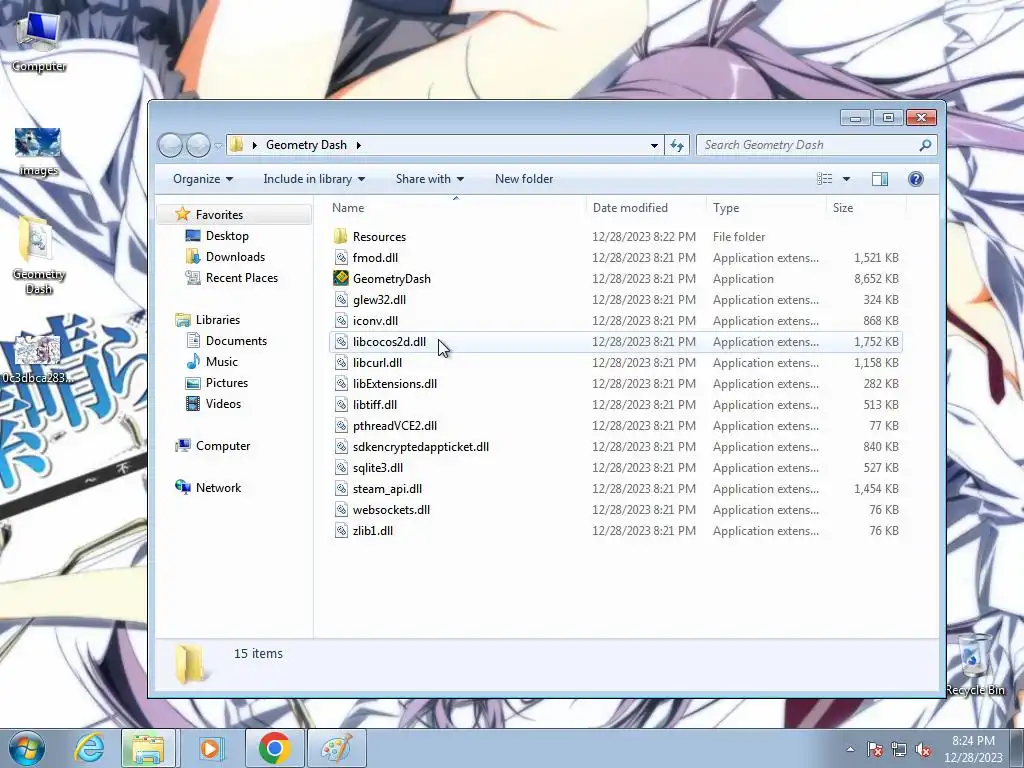
Task: Open Recent Places in navigation pane
Action: point(242,278)
